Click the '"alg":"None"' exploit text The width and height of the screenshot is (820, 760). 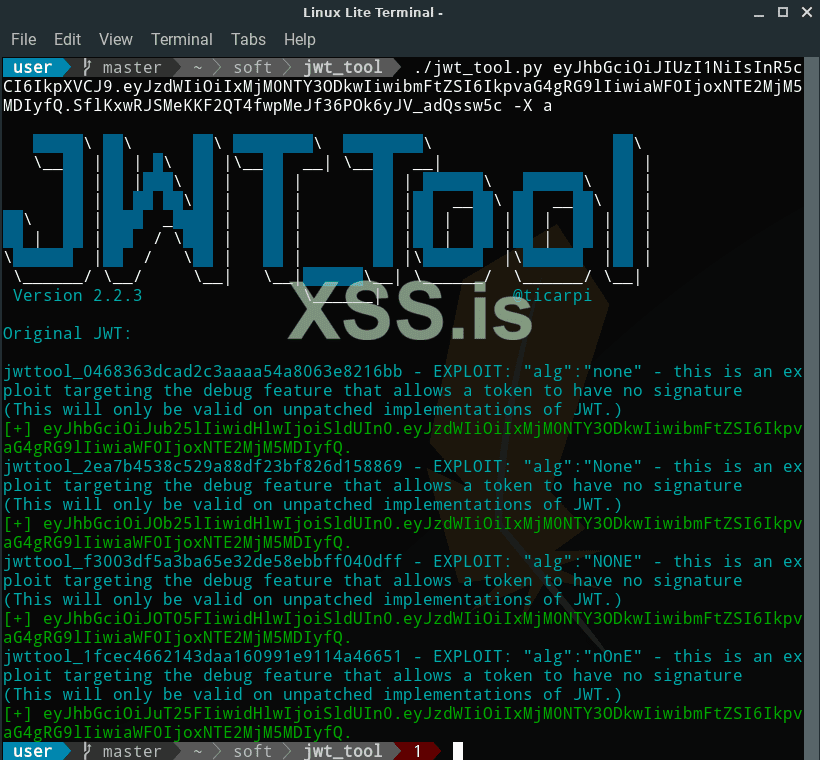coord(583,467)
